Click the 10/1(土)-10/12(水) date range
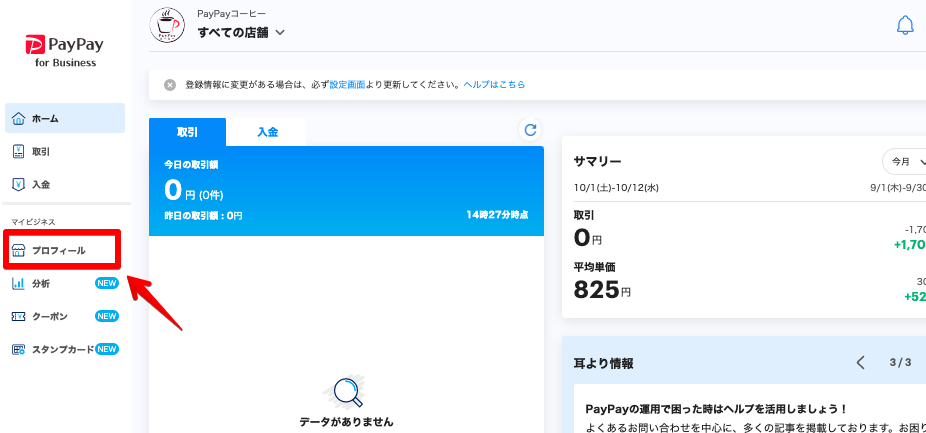Image resolution: width=926 pixels, height=433 pixels. 616,188
